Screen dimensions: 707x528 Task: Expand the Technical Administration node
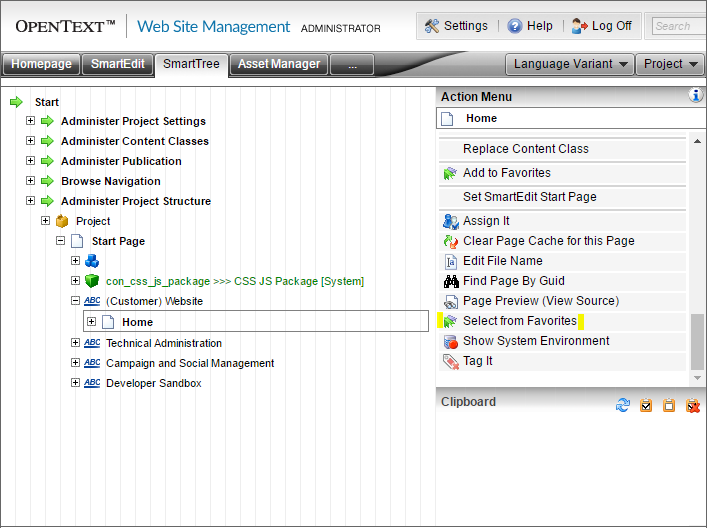pyautogui.click(x=75, y=342)
